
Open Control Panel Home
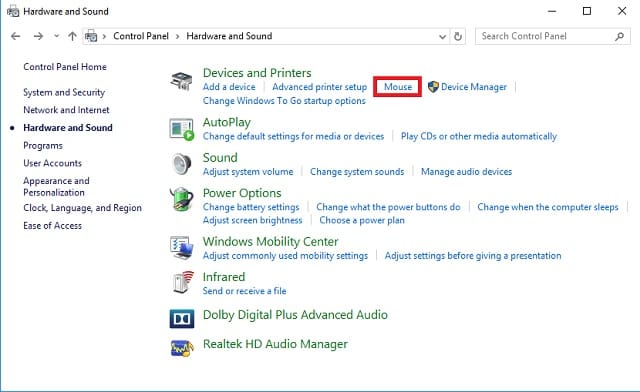coord(65,67)
